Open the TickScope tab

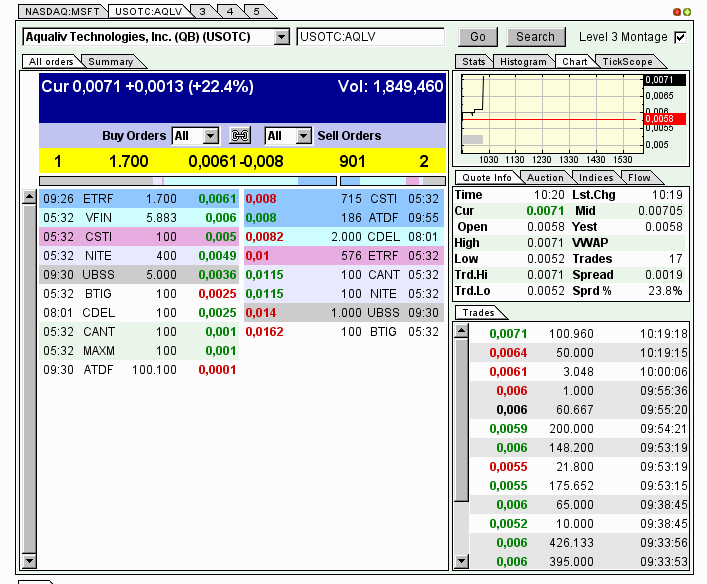click(x=627, y=62)
